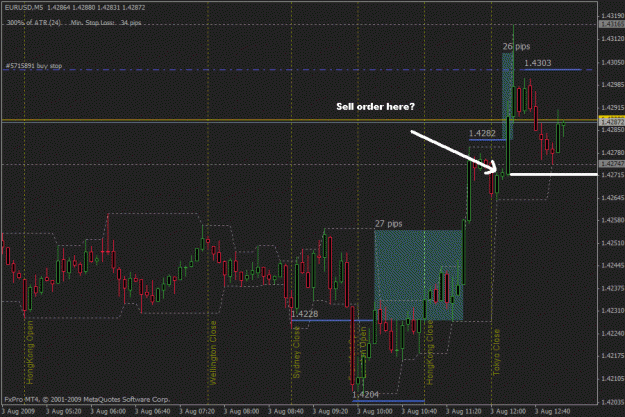Viewport: 625px width, 417px height.
Task: Click '3 Aug 10:00' on the time axis
Action: (x=375, y=411)
